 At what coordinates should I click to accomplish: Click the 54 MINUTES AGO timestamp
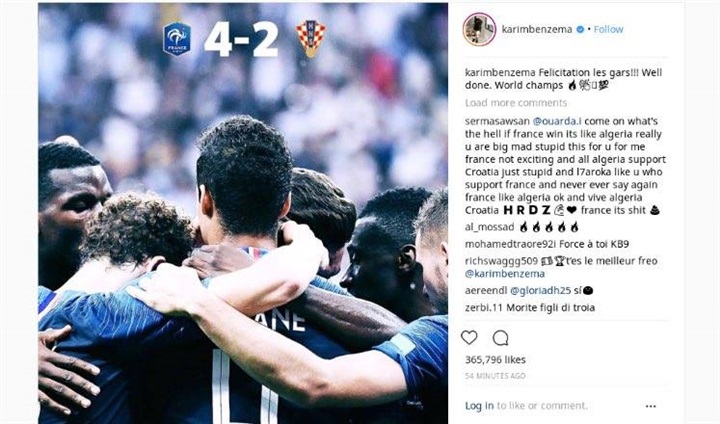[495, 376]
